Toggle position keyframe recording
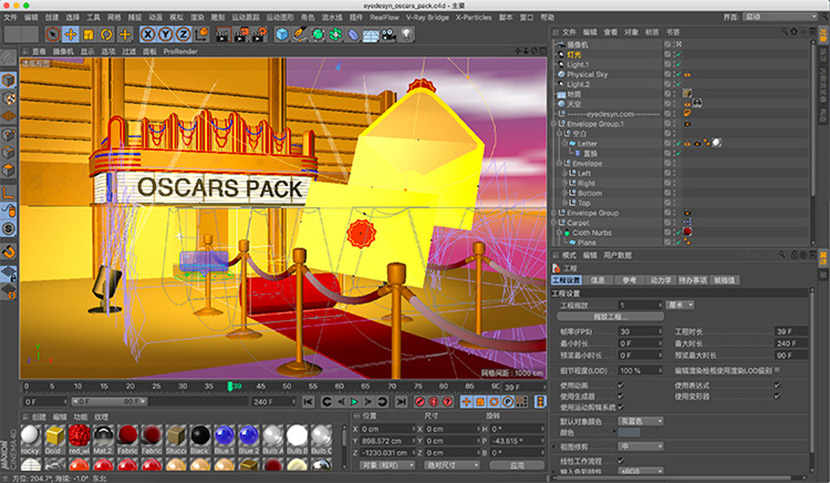This screenshot has width=830, height=483. point(466,402)
